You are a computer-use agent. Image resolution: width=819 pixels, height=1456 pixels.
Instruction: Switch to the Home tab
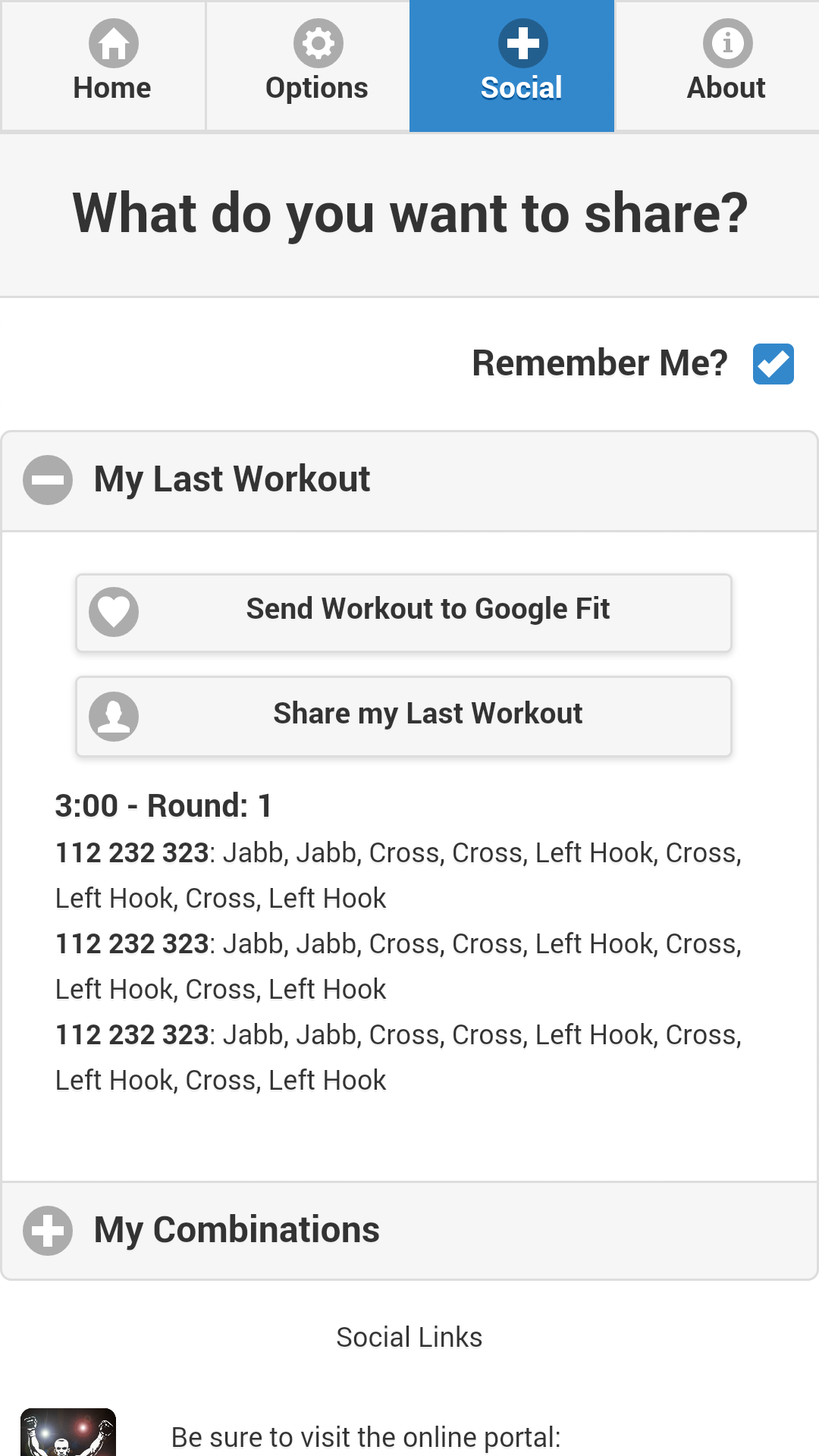pos(103,66)
